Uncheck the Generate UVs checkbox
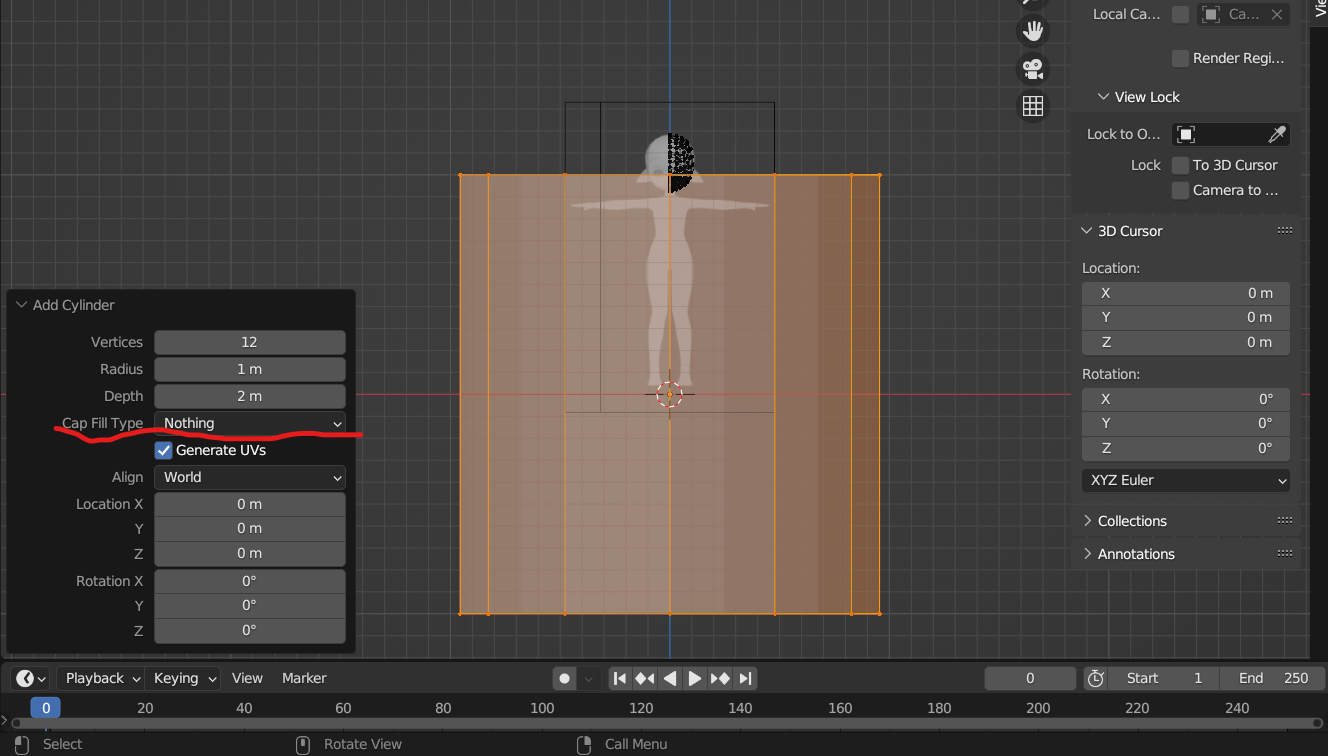Image resolution: width=1328 pixels, height=756 pixels. click(x=164, y=450)
